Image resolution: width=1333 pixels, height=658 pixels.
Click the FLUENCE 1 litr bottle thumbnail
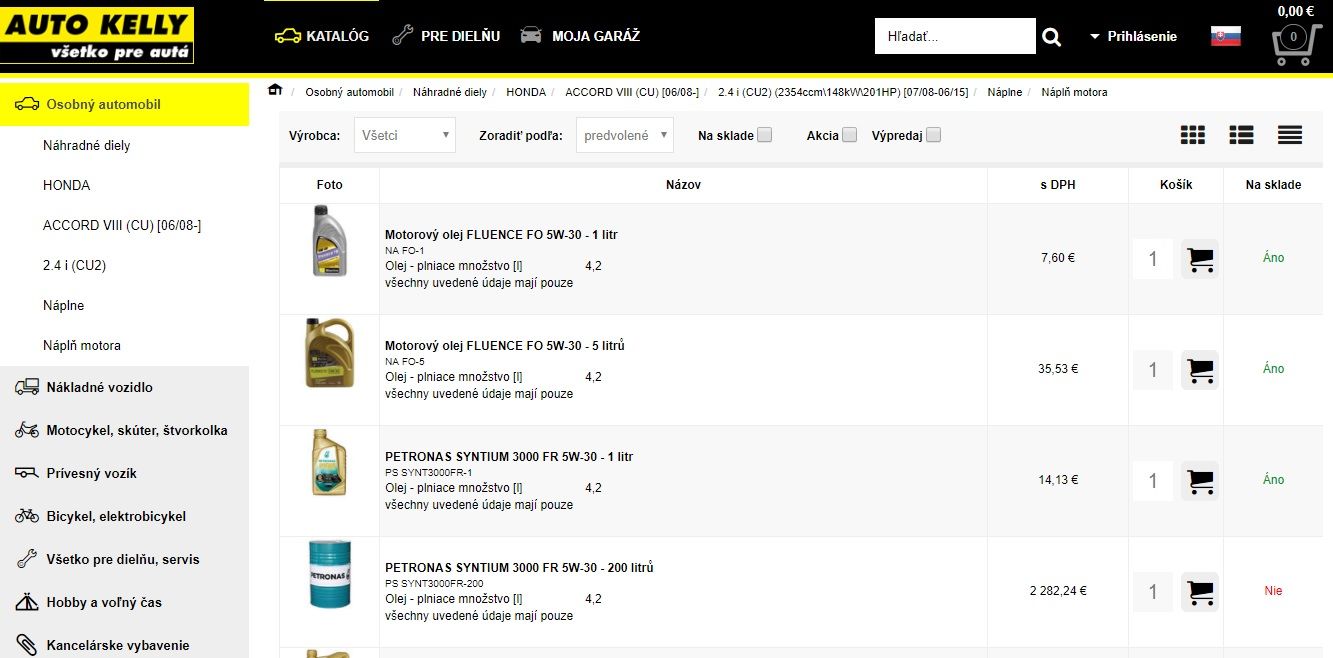[329, 241]
